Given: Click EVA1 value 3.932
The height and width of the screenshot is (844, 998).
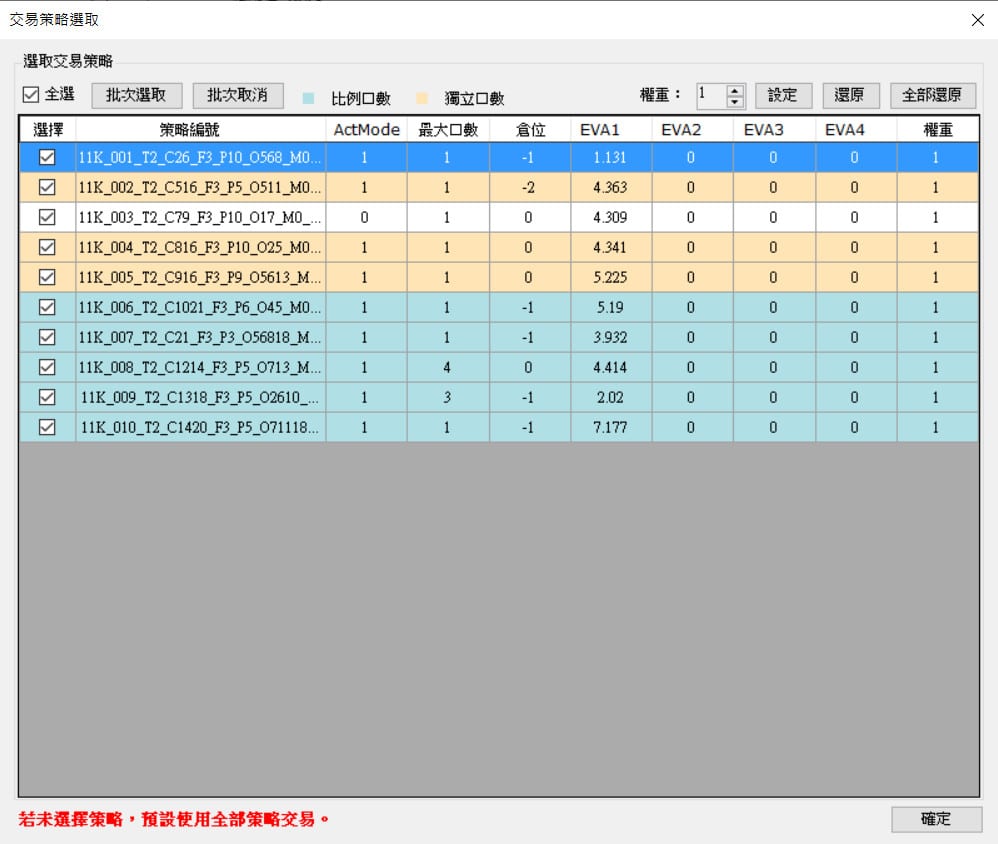Looking at the screenshot, I should (610, 337).
